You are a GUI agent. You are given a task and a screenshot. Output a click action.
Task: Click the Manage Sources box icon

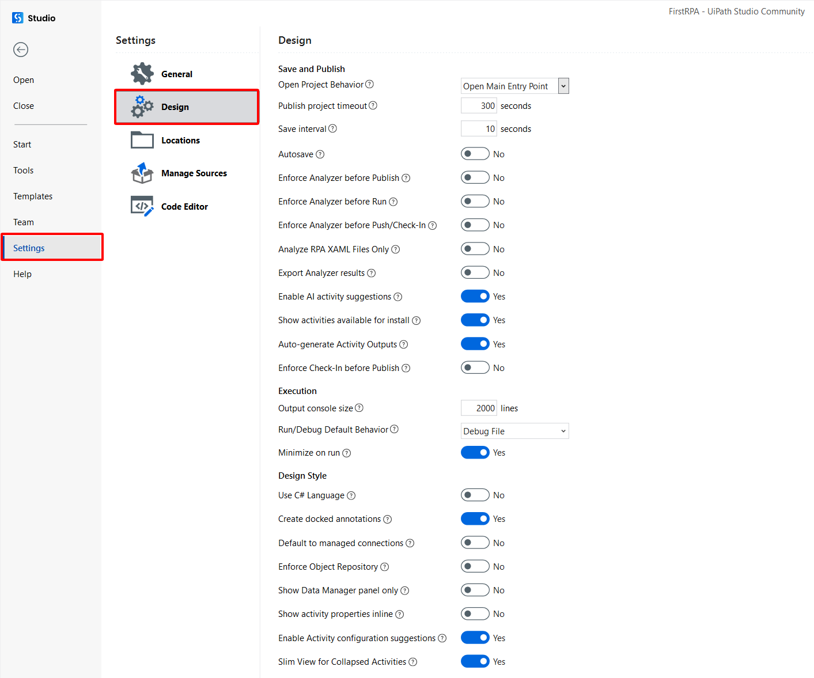pos(142,173)
